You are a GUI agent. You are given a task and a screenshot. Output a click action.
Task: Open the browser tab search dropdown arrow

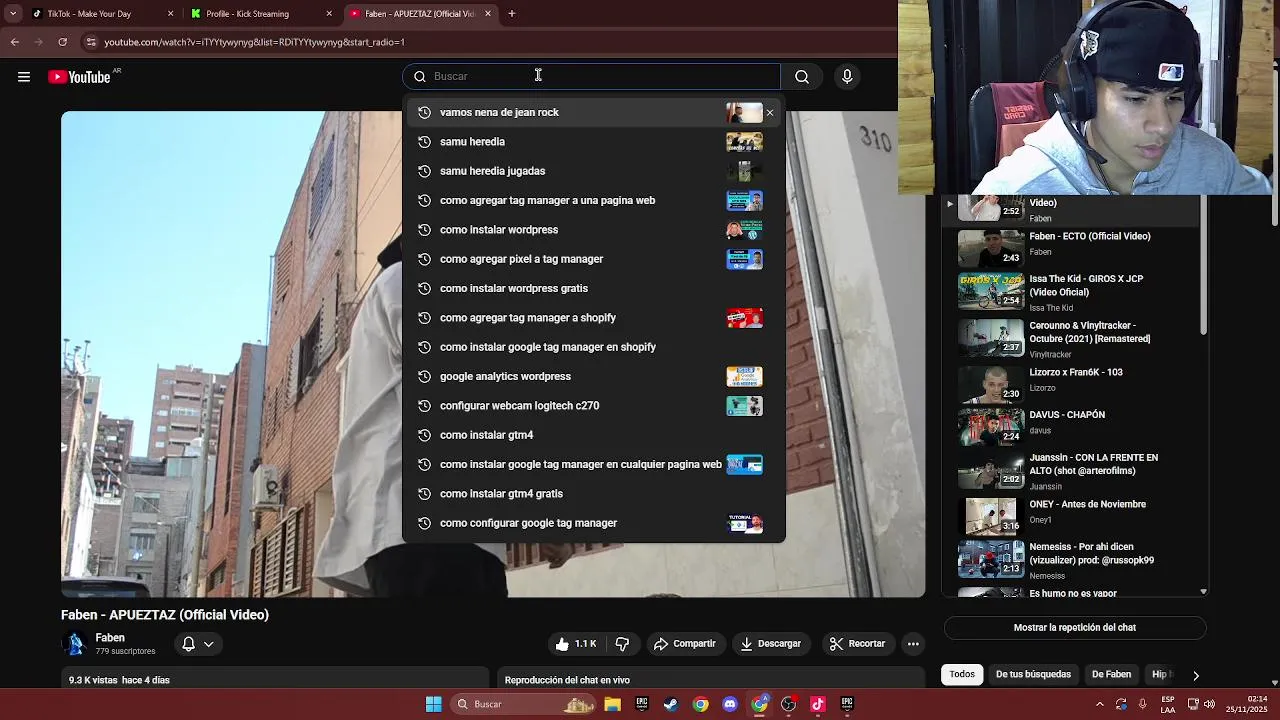click(x=13, y=14)
